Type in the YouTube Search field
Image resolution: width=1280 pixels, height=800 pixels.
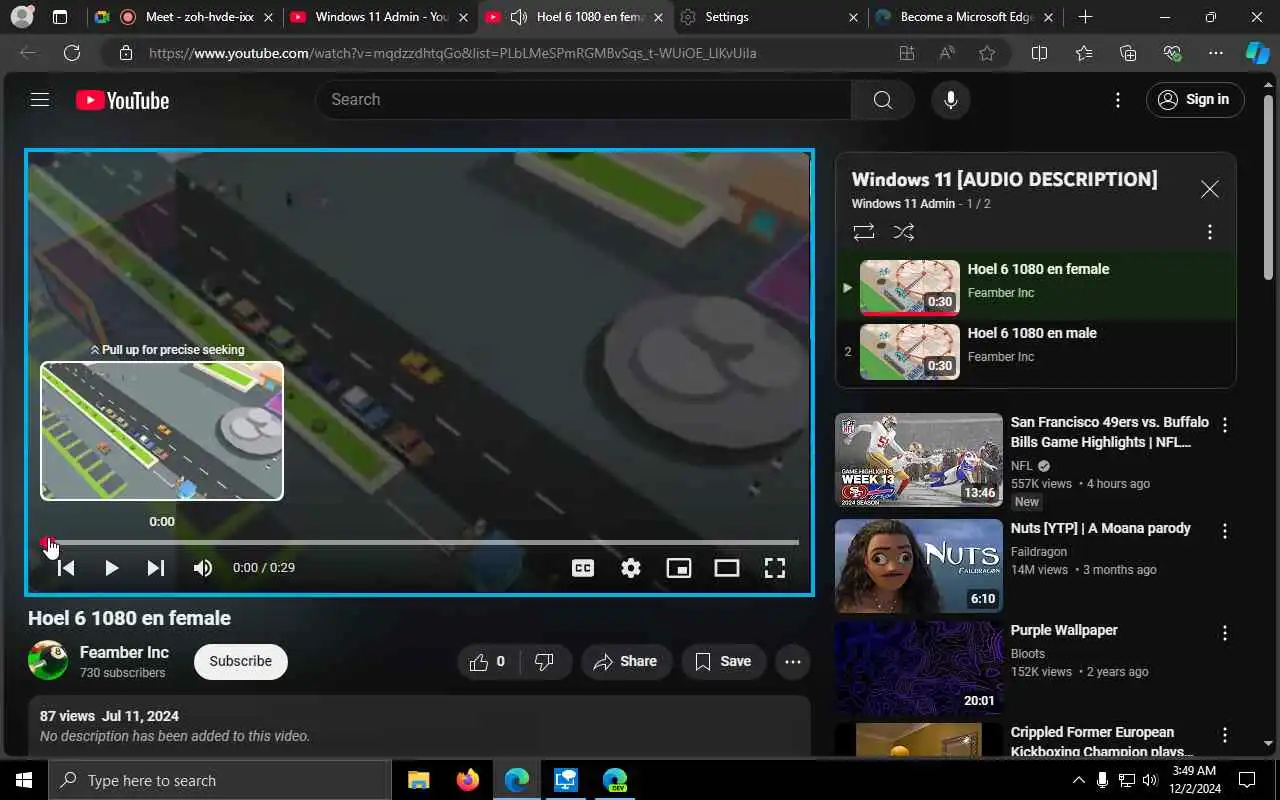click(x=583, y=100)
